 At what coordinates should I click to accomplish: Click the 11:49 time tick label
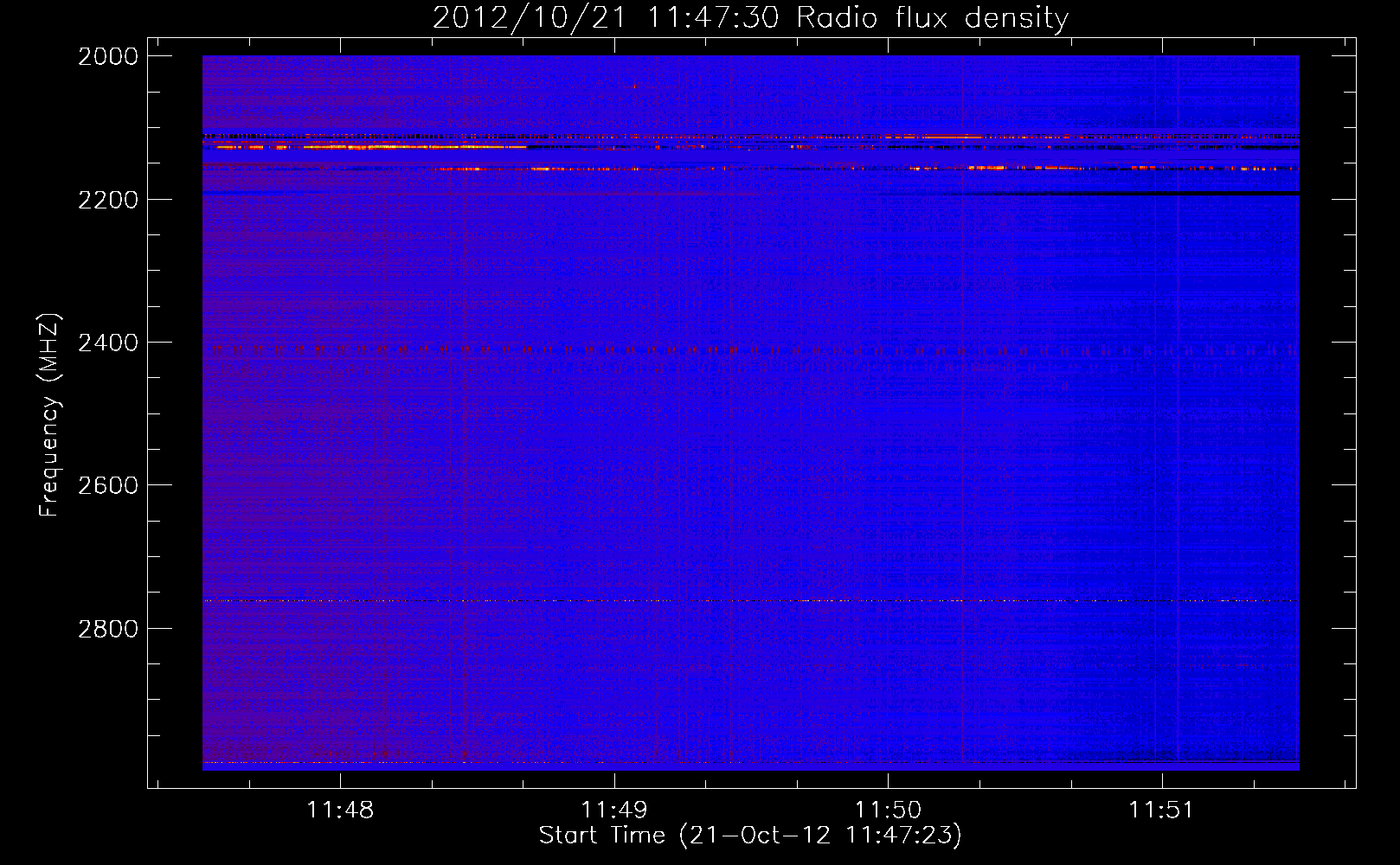click(613, 810)
